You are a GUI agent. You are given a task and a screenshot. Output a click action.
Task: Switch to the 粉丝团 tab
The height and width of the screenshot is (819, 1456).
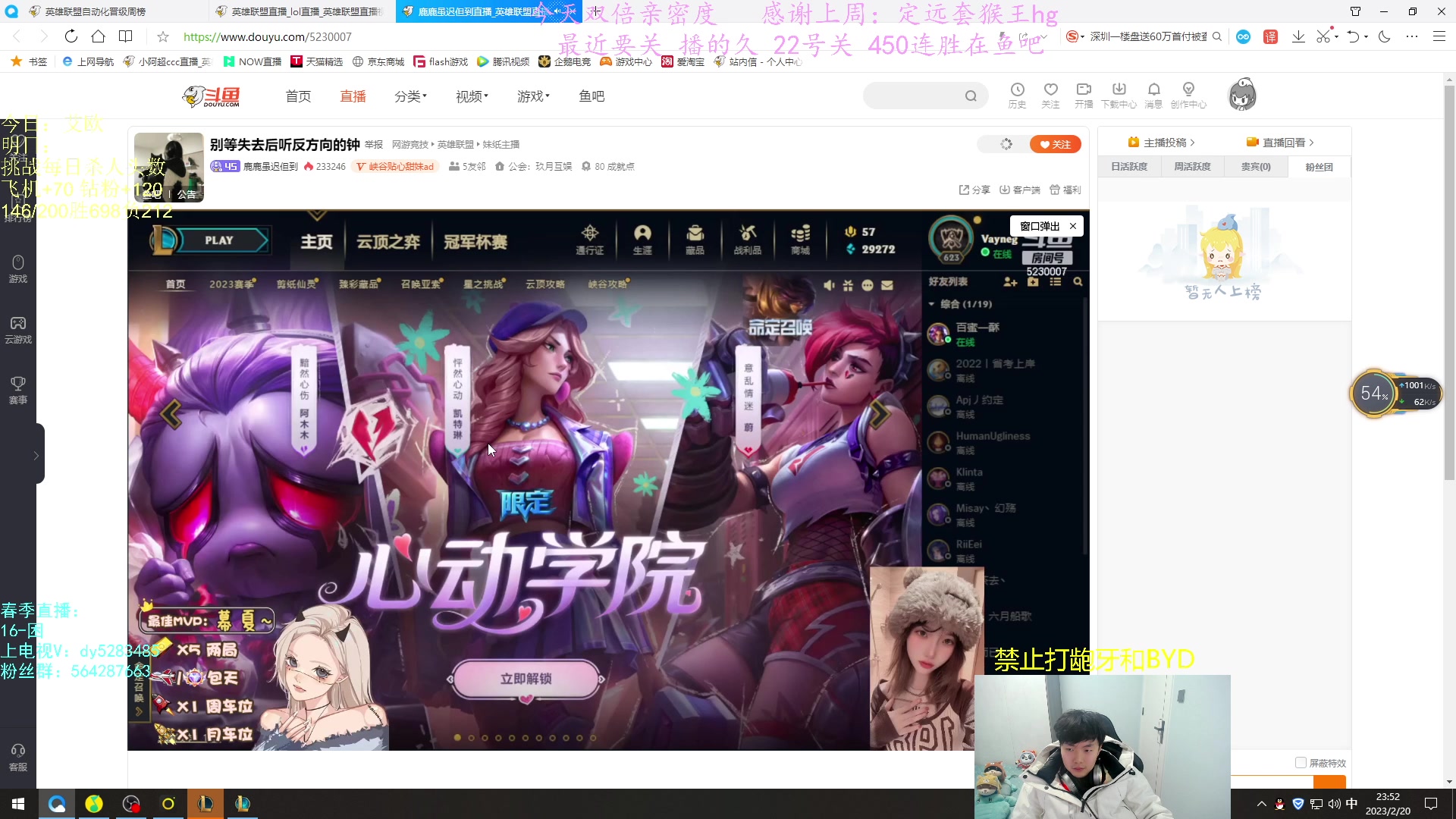pos(1319,166)
